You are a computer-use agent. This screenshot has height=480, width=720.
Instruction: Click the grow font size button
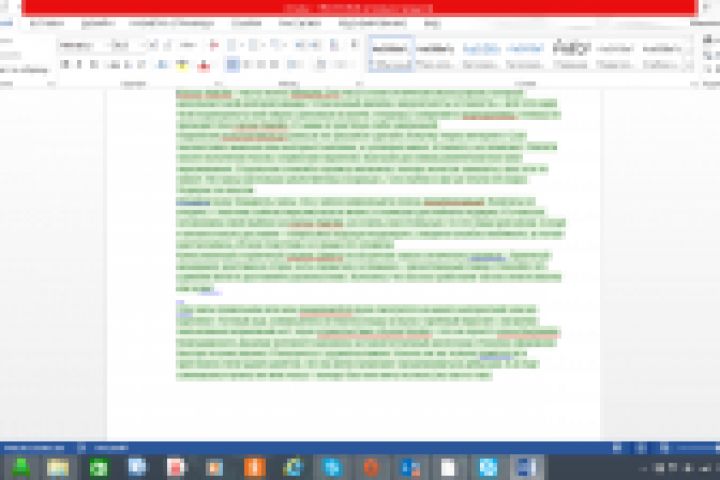click(x=153, y=45)
